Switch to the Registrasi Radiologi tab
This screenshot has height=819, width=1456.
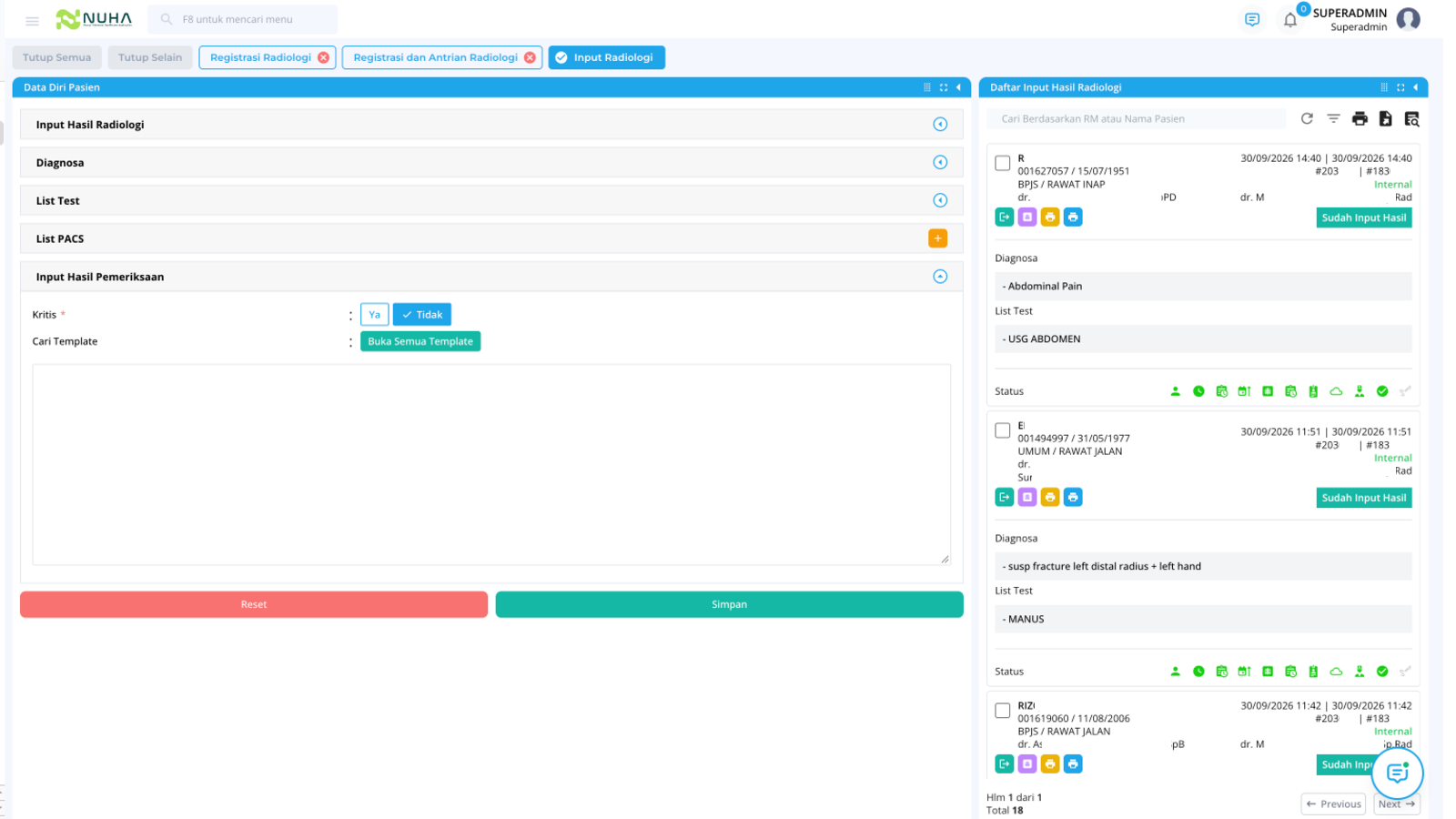tap(260, 57)
